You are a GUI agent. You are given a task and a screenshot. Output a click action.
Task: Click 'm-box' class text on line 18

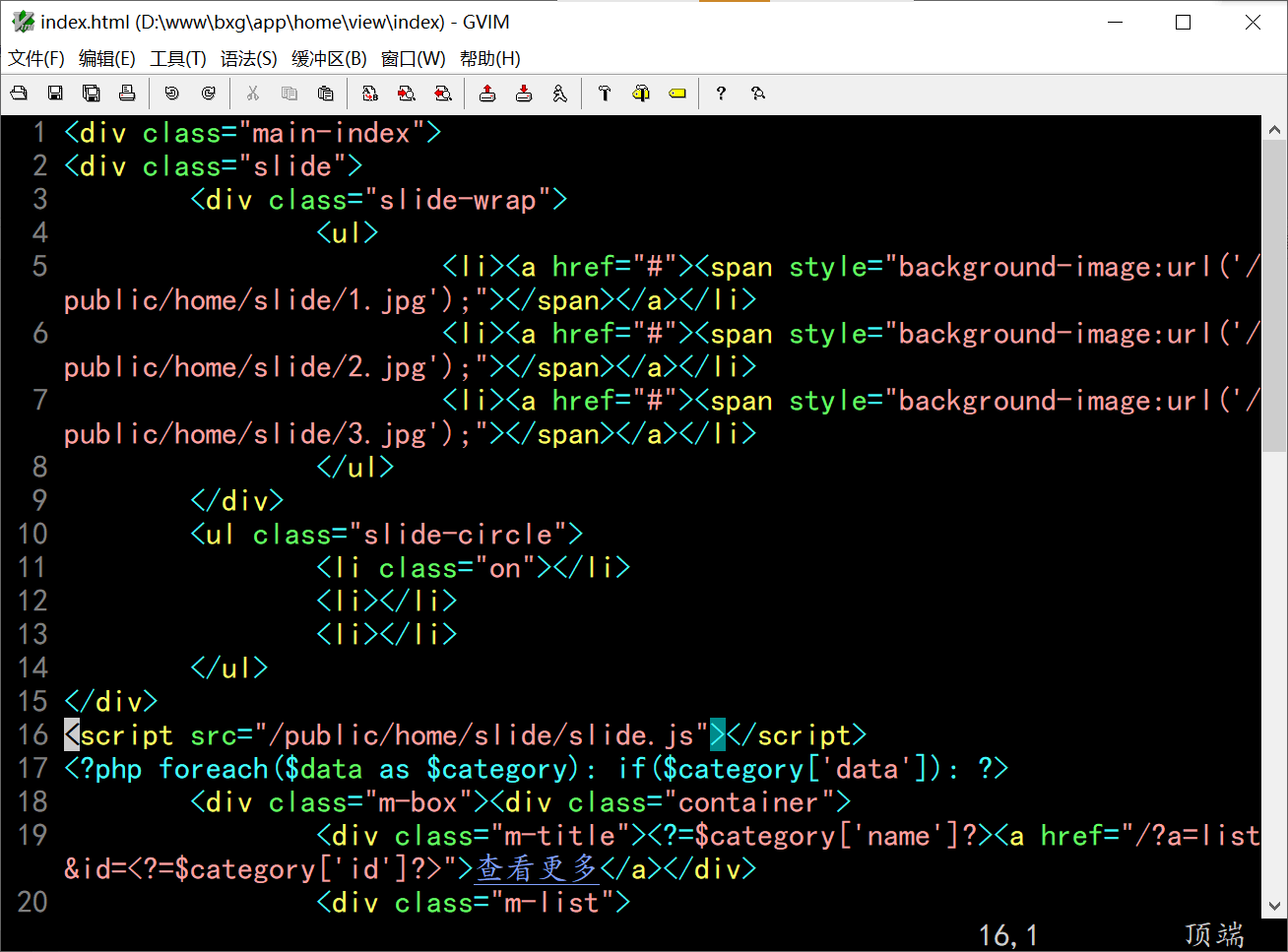419,802
